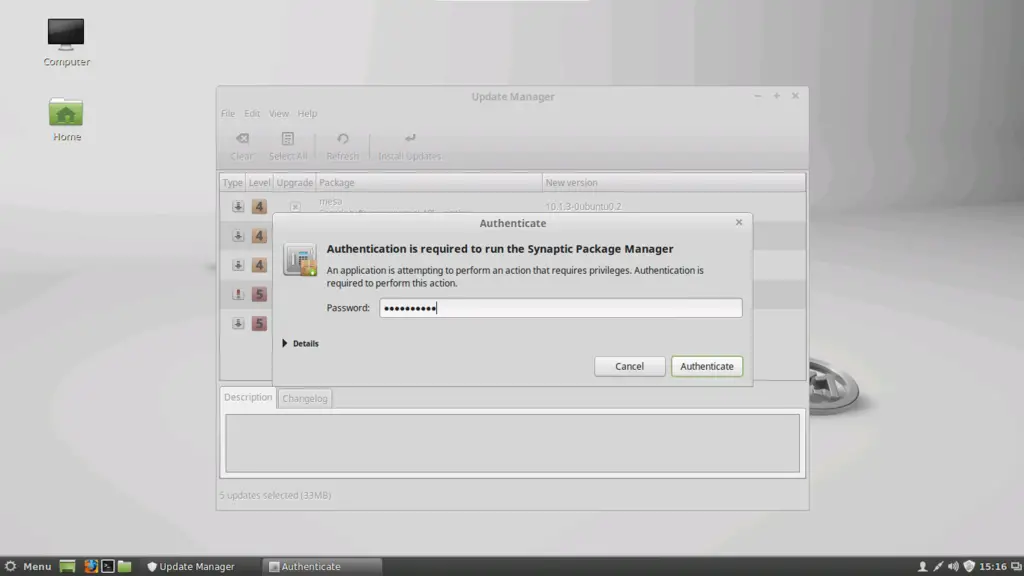Click the security update exclamation icon

click(238, 294)
